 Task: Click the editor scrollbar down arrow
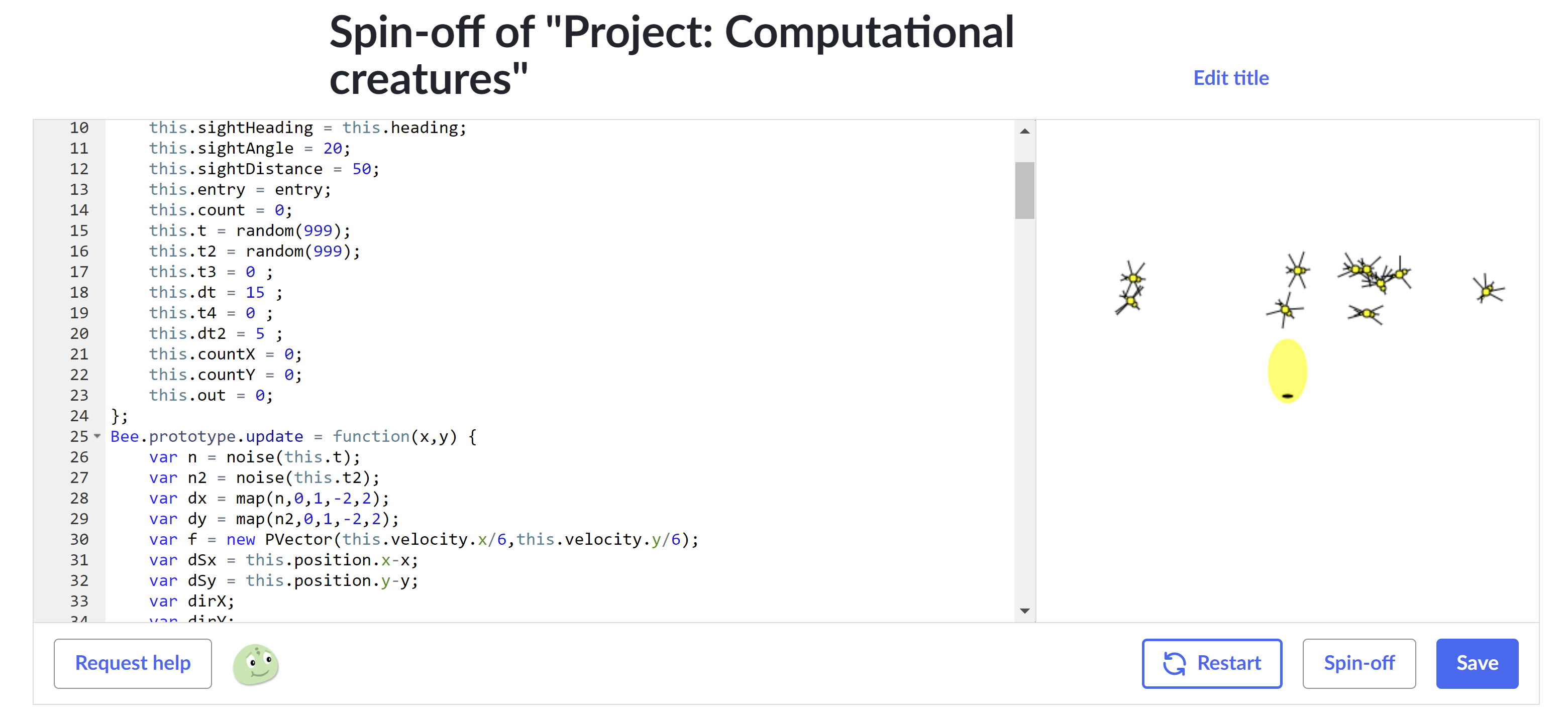(x=1024, y=610)
